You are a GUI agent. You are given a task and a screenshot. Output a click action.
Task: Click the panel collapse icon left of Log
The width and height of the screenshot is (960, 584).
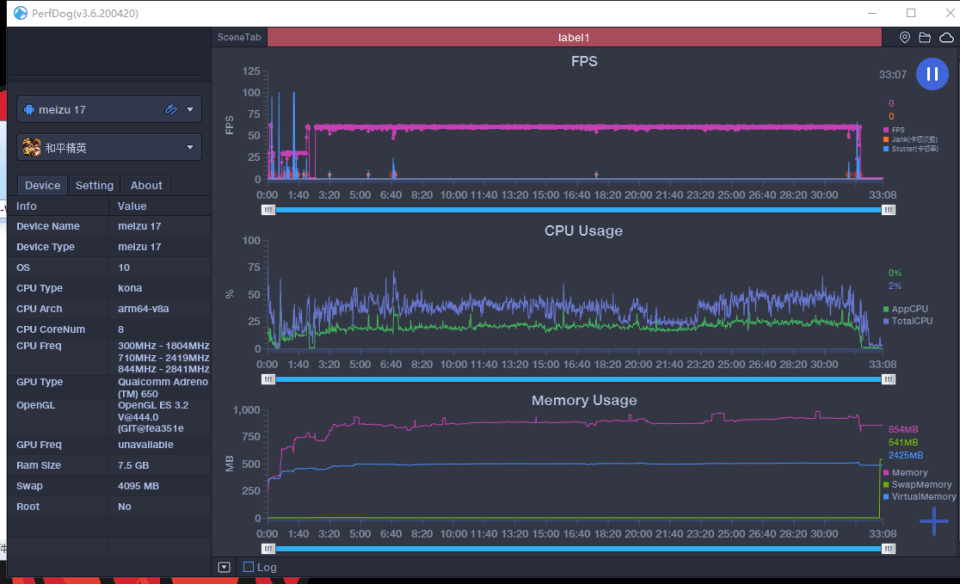coord(224,567)
